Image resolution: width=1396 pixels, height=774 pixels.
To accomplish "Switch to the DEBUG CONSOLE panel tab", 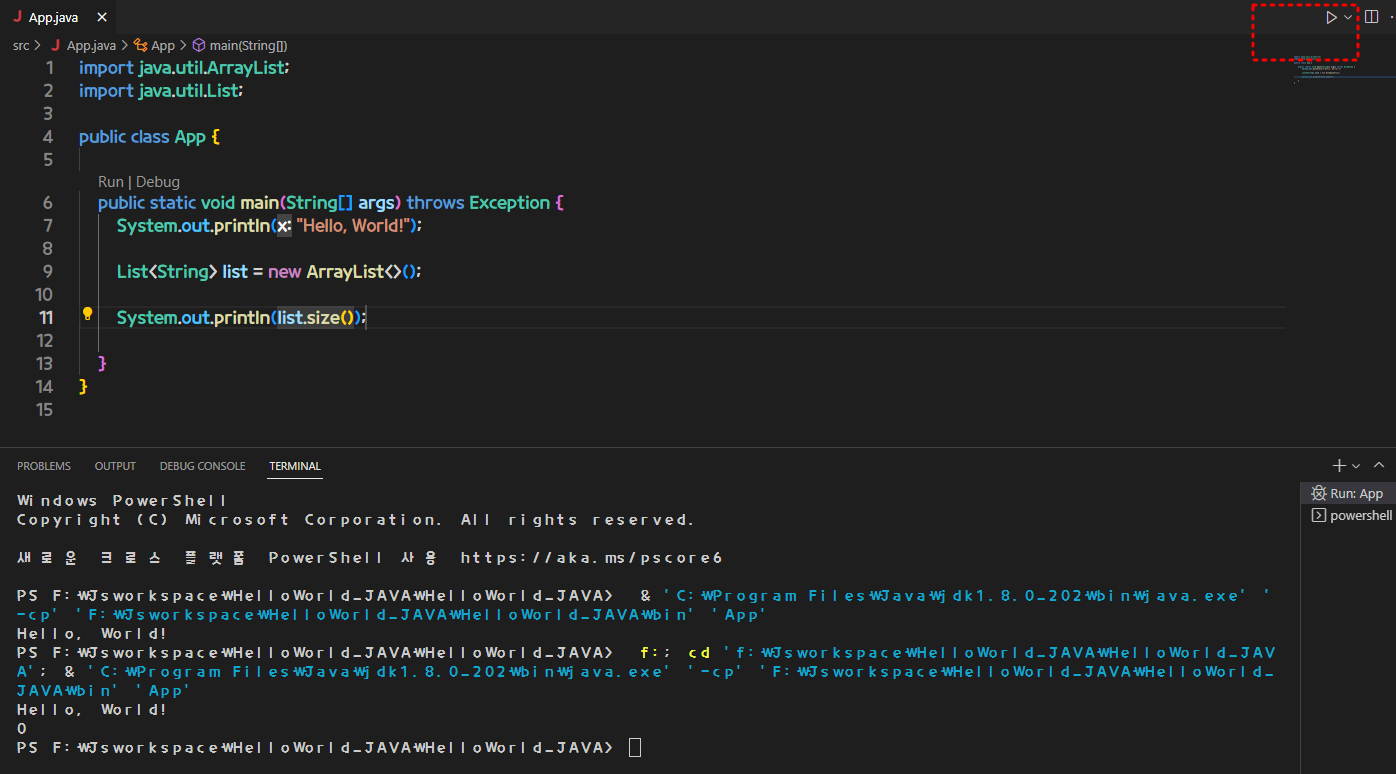I will coord(202,466).
